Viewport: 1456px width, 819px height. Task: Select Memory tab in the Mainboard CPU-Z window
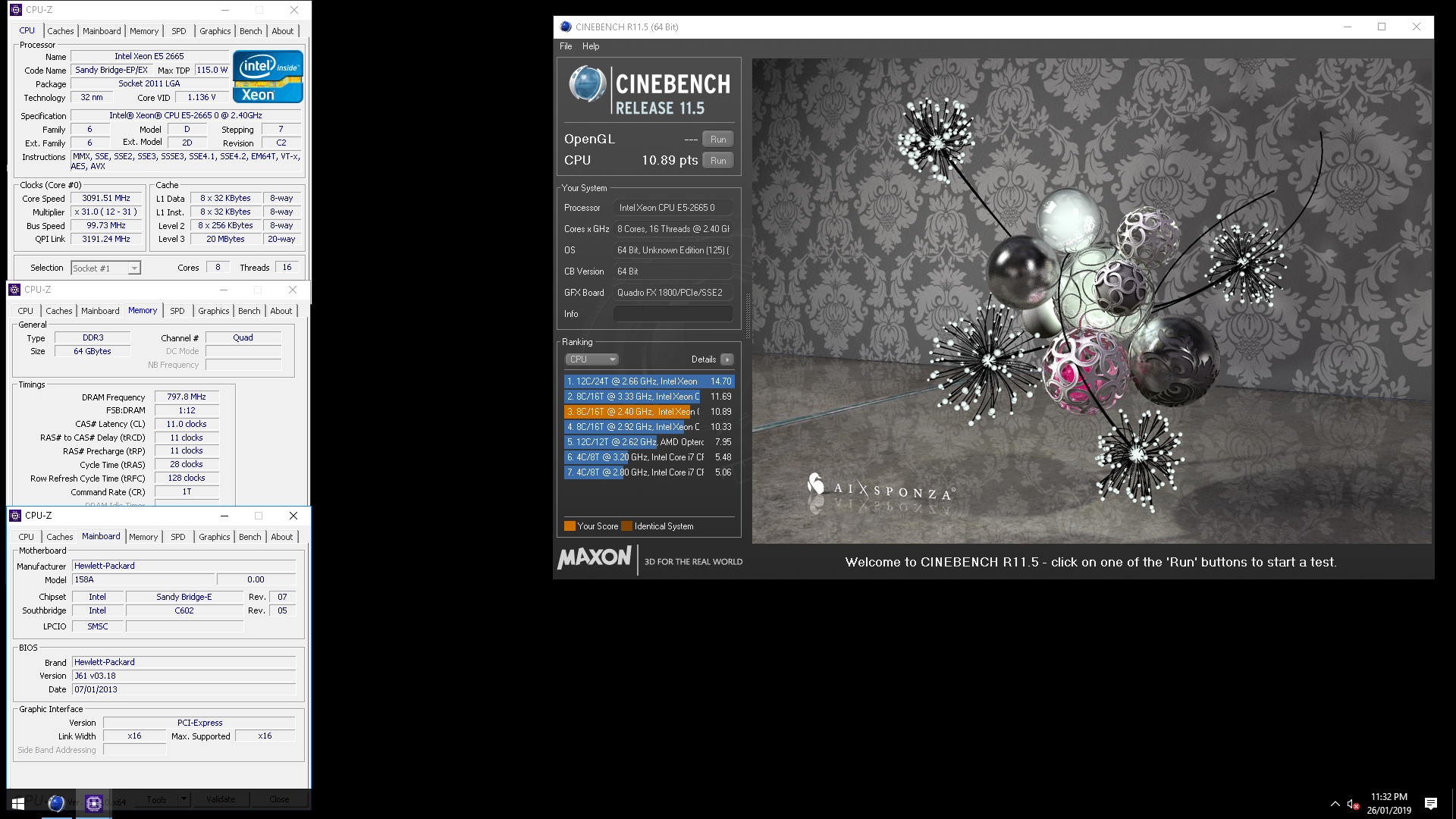pos(143,537)
